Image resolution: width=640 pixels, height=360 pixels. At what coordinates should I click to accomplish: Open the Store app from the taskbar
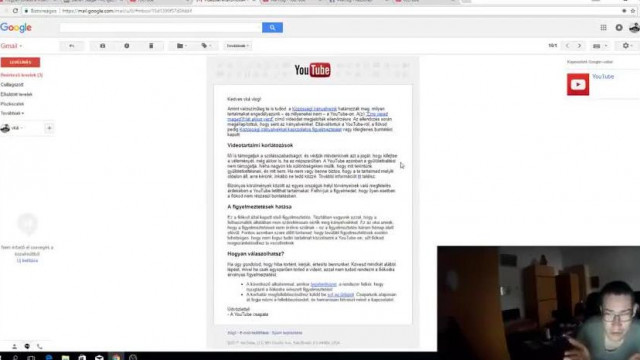point(82,357)
